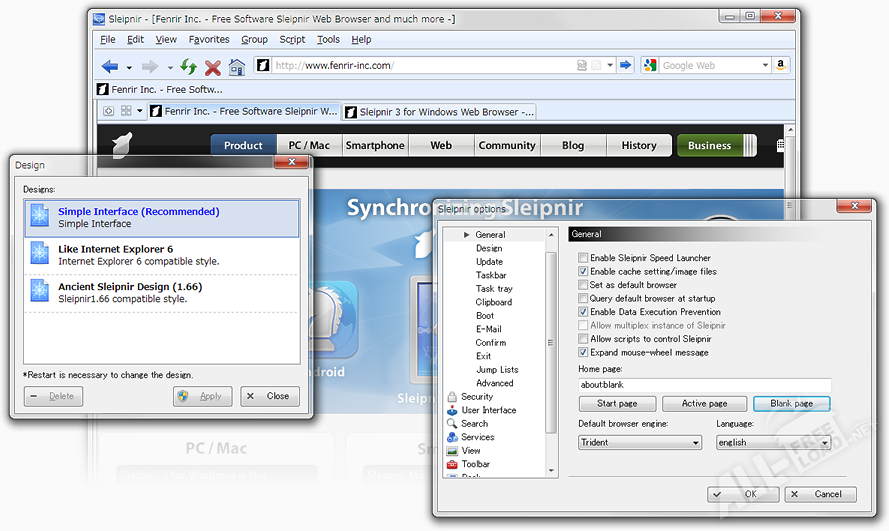This screenshot has width=889, height=531.
Task: Check Set as default browser
Action: (583, 285)
